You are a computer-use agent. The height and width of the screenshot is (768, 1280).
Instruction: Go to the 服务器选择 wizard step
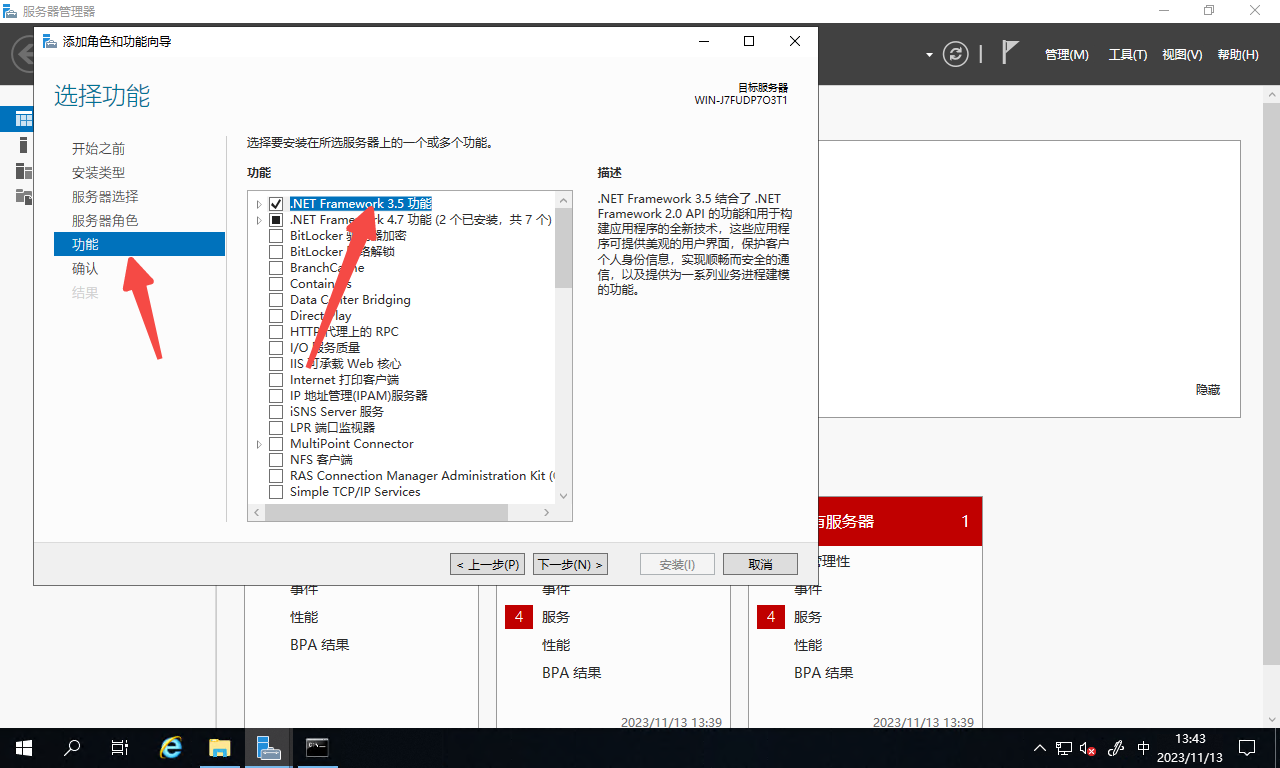(x=105, y=196)
